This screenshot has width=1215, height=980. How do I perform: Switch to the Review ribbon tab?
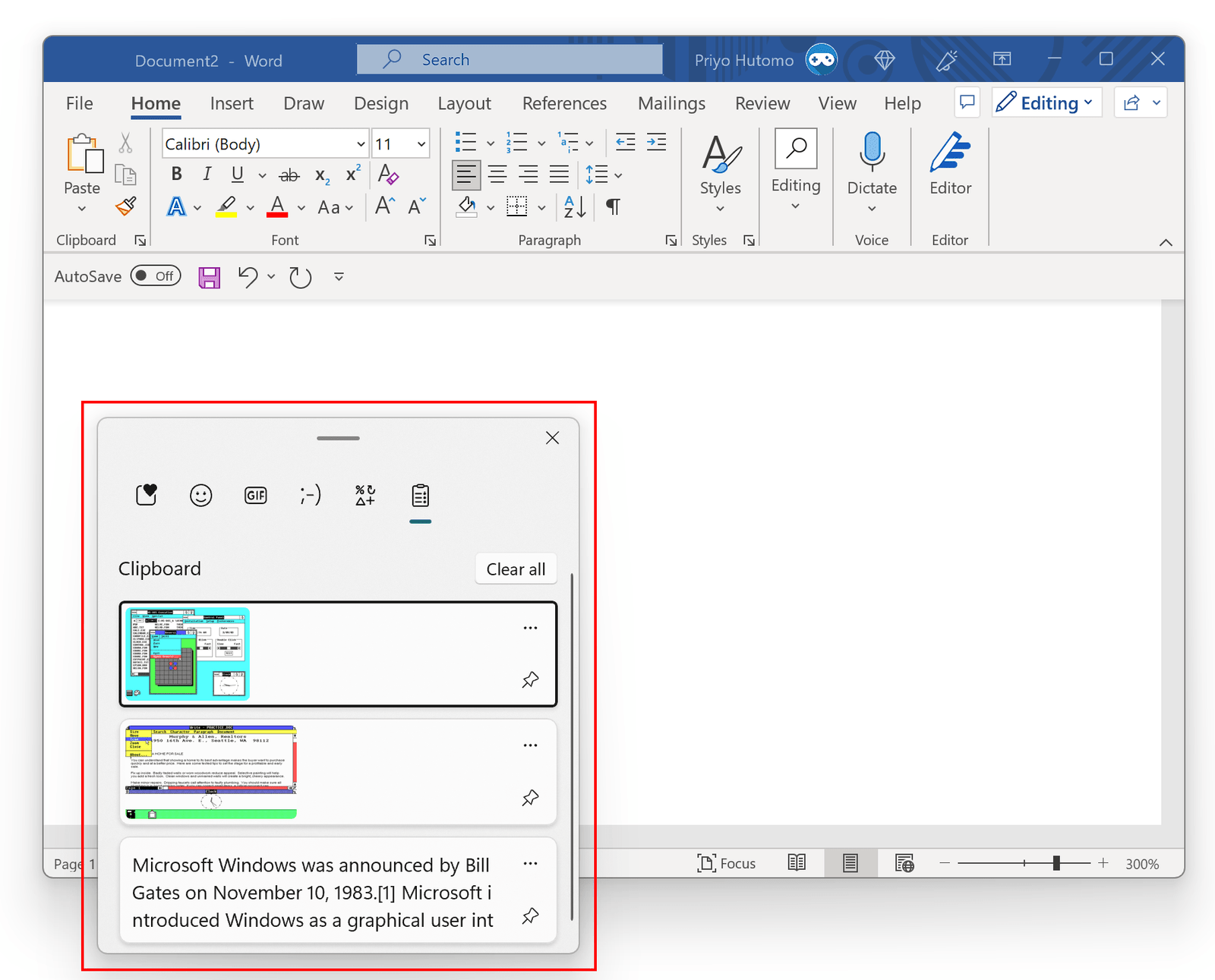point(762,103)
